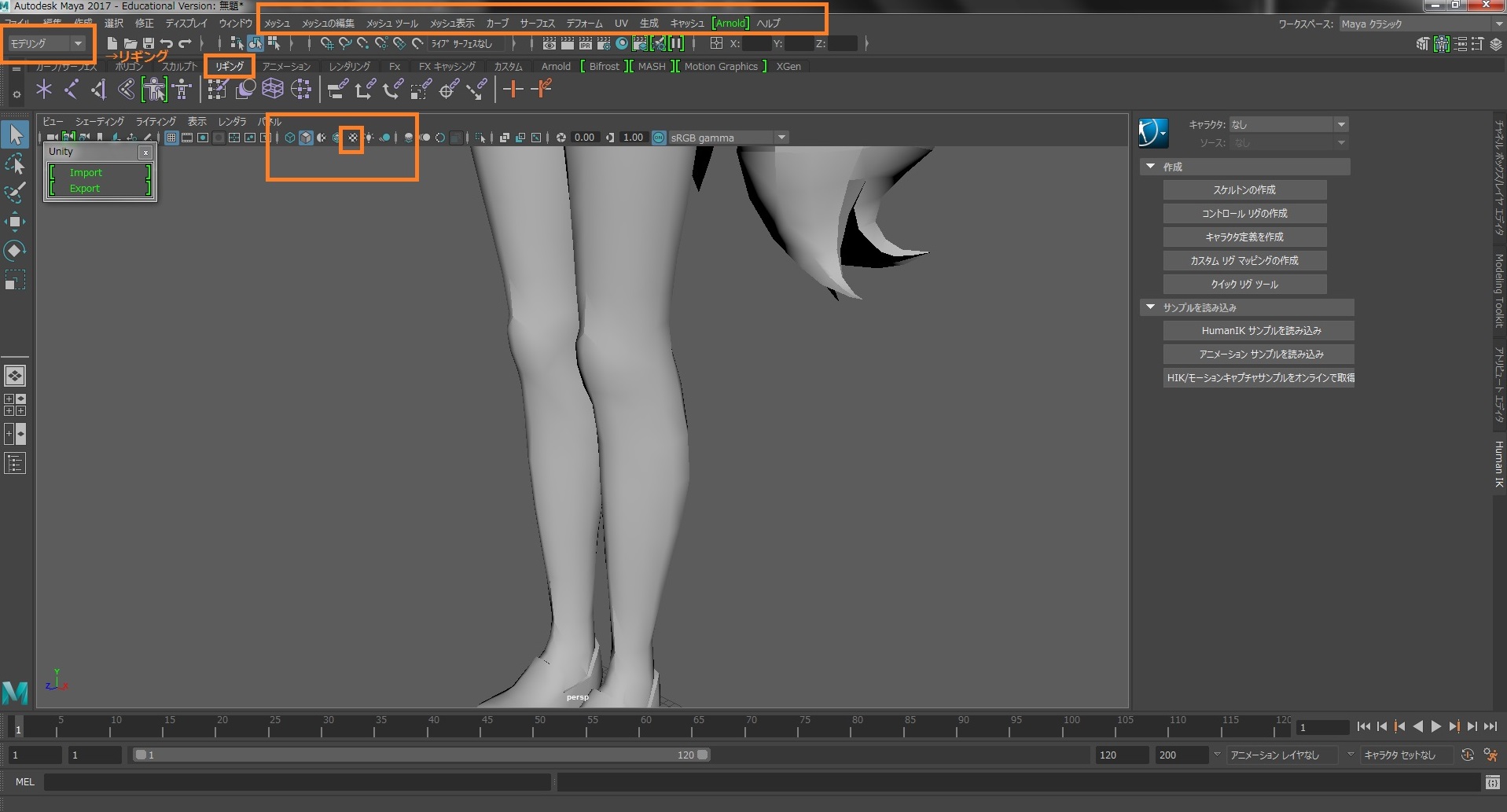Screen dimensions: 1507x812
Task: Open the HumanIK skeleton shelf icon
Action: click(x=182, y=90)
